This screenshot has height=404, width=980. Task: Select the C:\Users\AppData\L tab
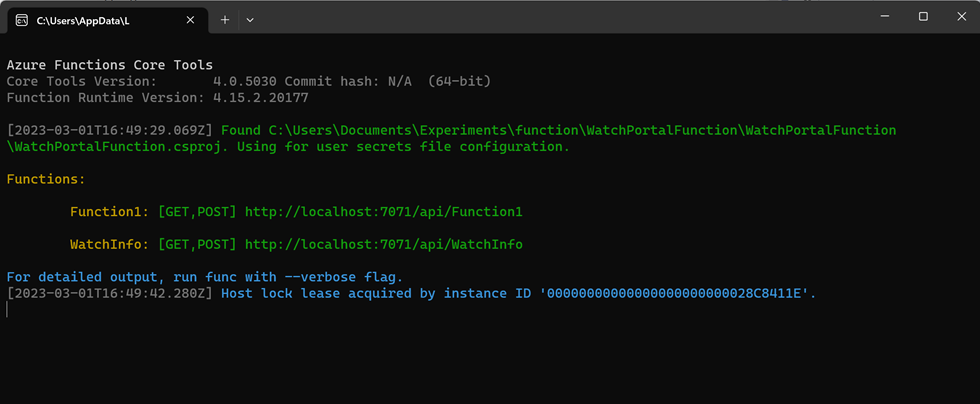click(x=90, y=19)
